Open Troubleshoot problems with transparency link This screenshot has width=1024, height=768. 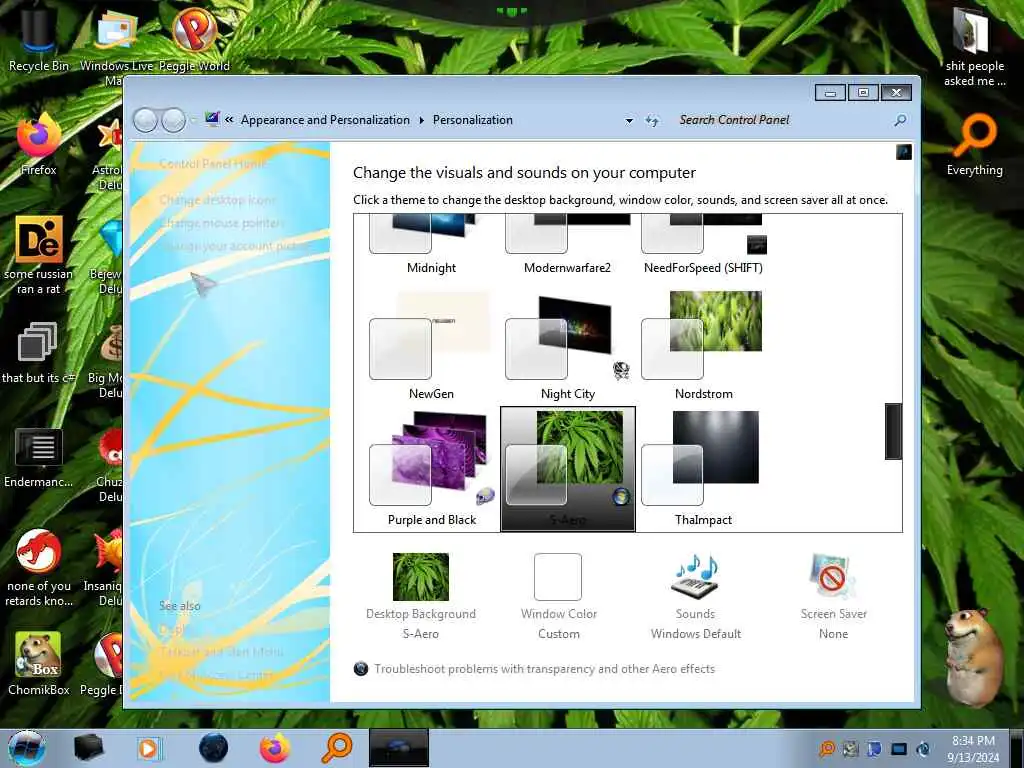click(544, 669)
